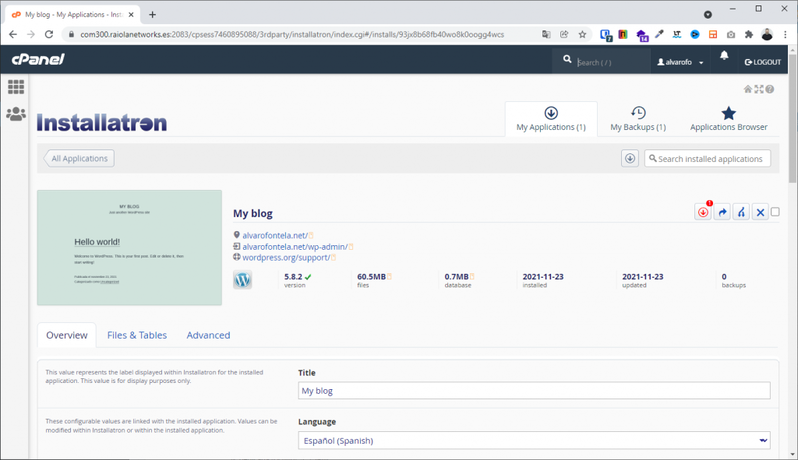The width and height of the screenshot is (798, 460).
Task: Click the help question mark icon
Action: [x=770, y=89]
